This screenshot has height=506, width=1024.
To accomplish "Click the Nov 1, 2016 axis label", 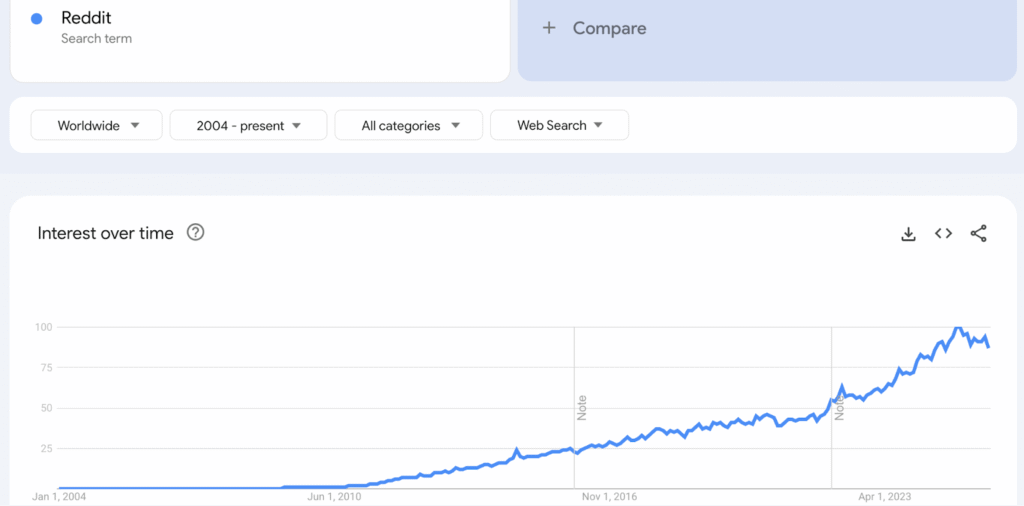I will (x=608, y=496).
